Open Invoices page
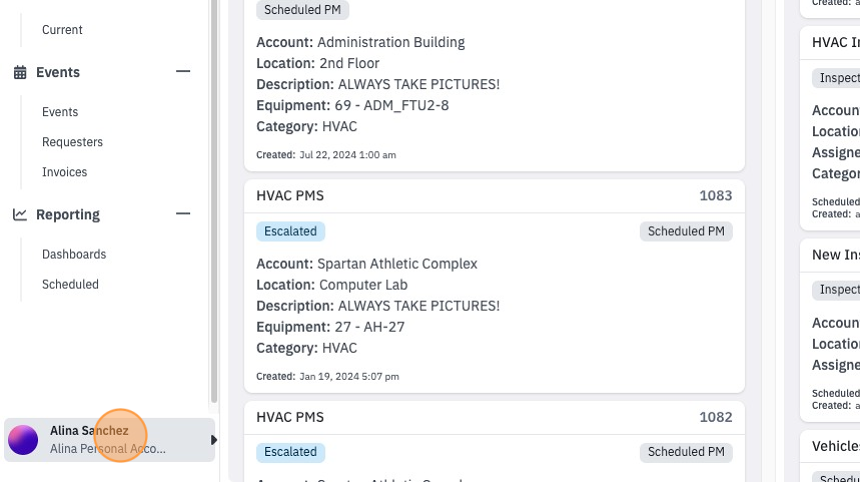Screen dimensions: 860x482 click(64, 172)
